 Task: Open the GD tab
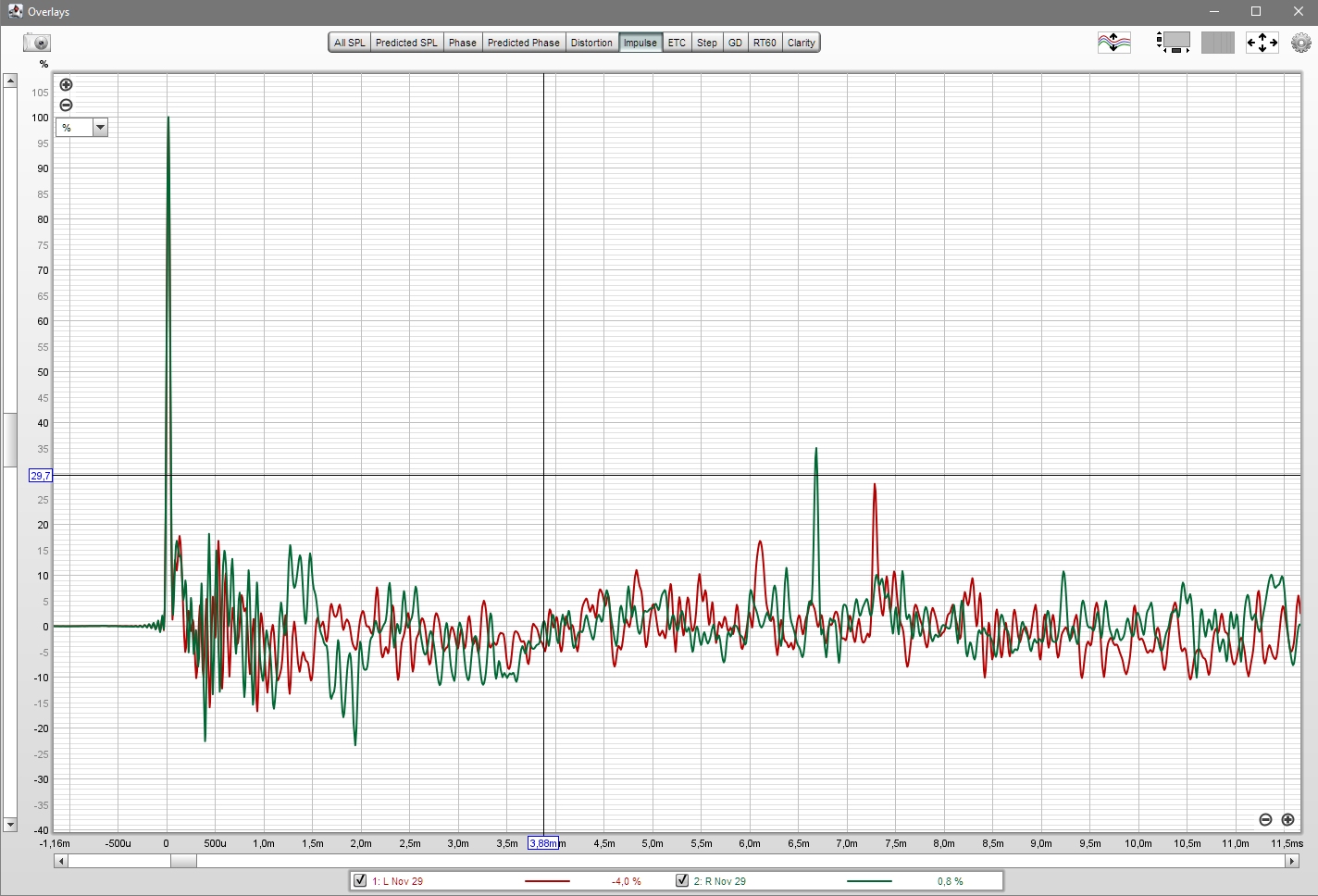(x=735, y=43)
